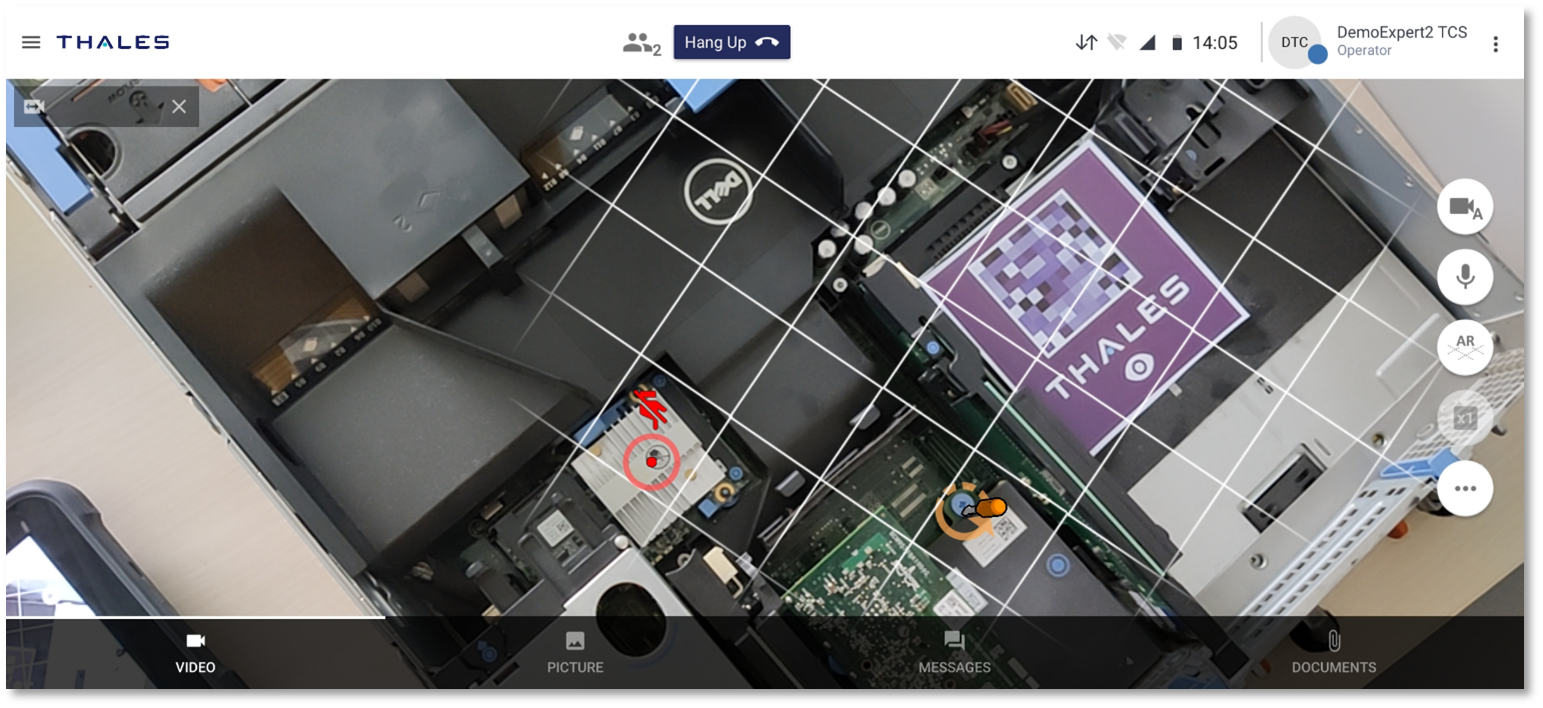Switch to the PICTURE tab

[x=575, y=653]
